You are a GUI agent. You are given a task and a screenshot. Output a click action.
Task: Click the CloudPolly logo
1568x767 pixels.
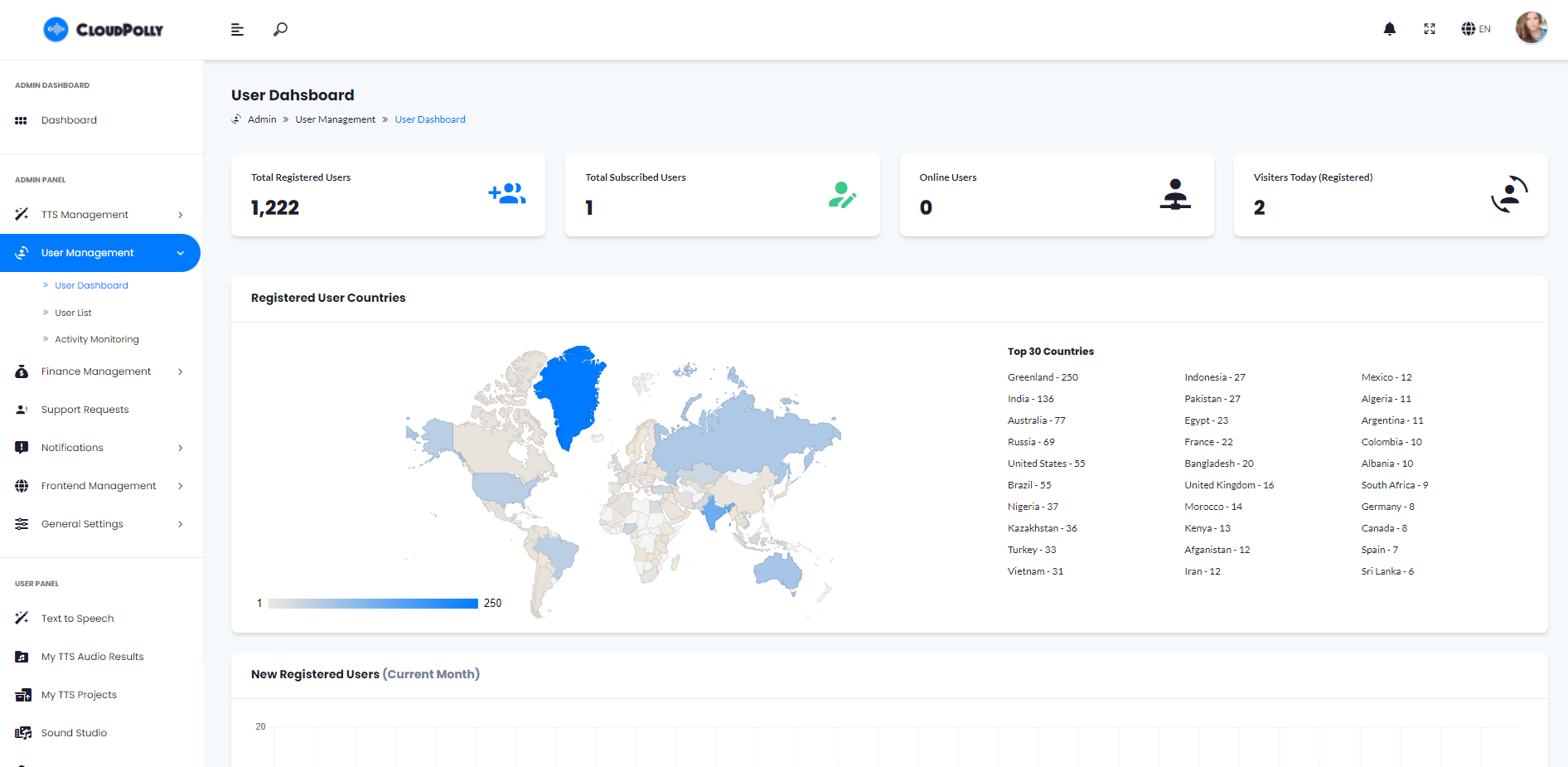tap(104, 30)
